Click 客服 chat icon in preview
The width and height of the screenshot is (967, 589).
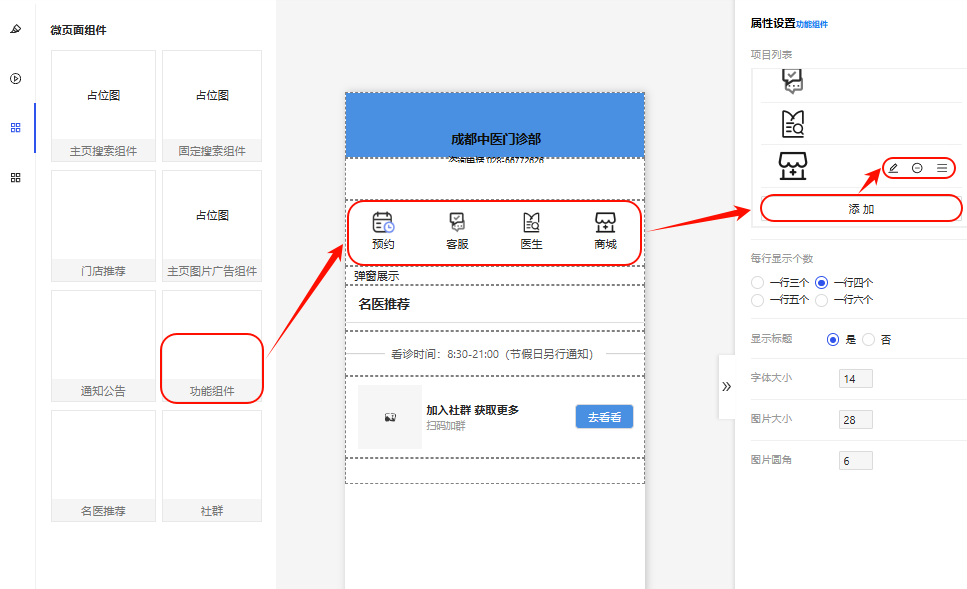pyautogui.click(x=457, y=223)
